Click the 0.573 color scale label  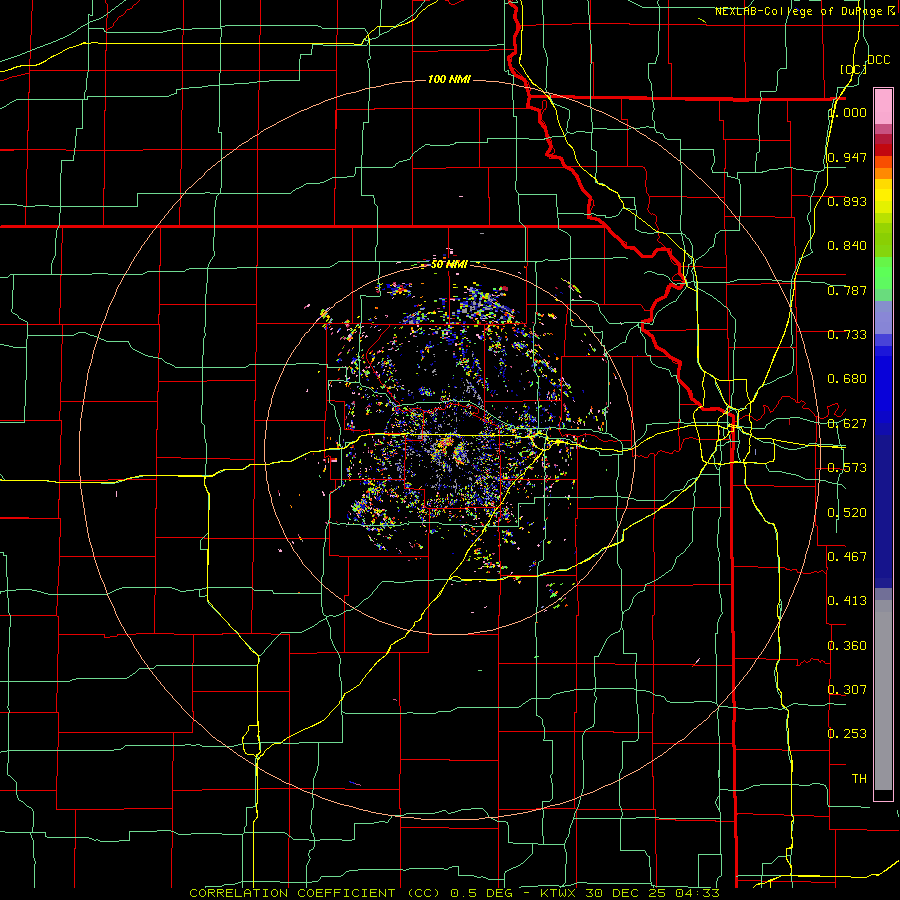(x=847, y=468)
